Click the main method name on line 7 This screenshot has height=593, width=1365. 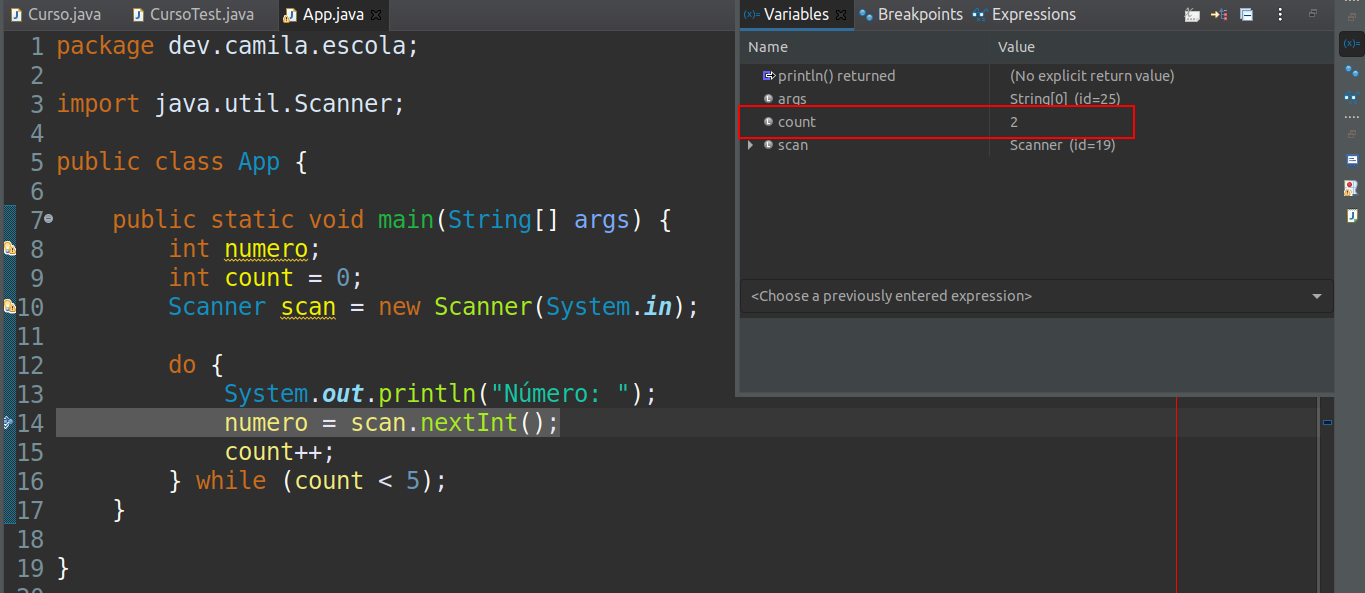(x=406, y=220)
